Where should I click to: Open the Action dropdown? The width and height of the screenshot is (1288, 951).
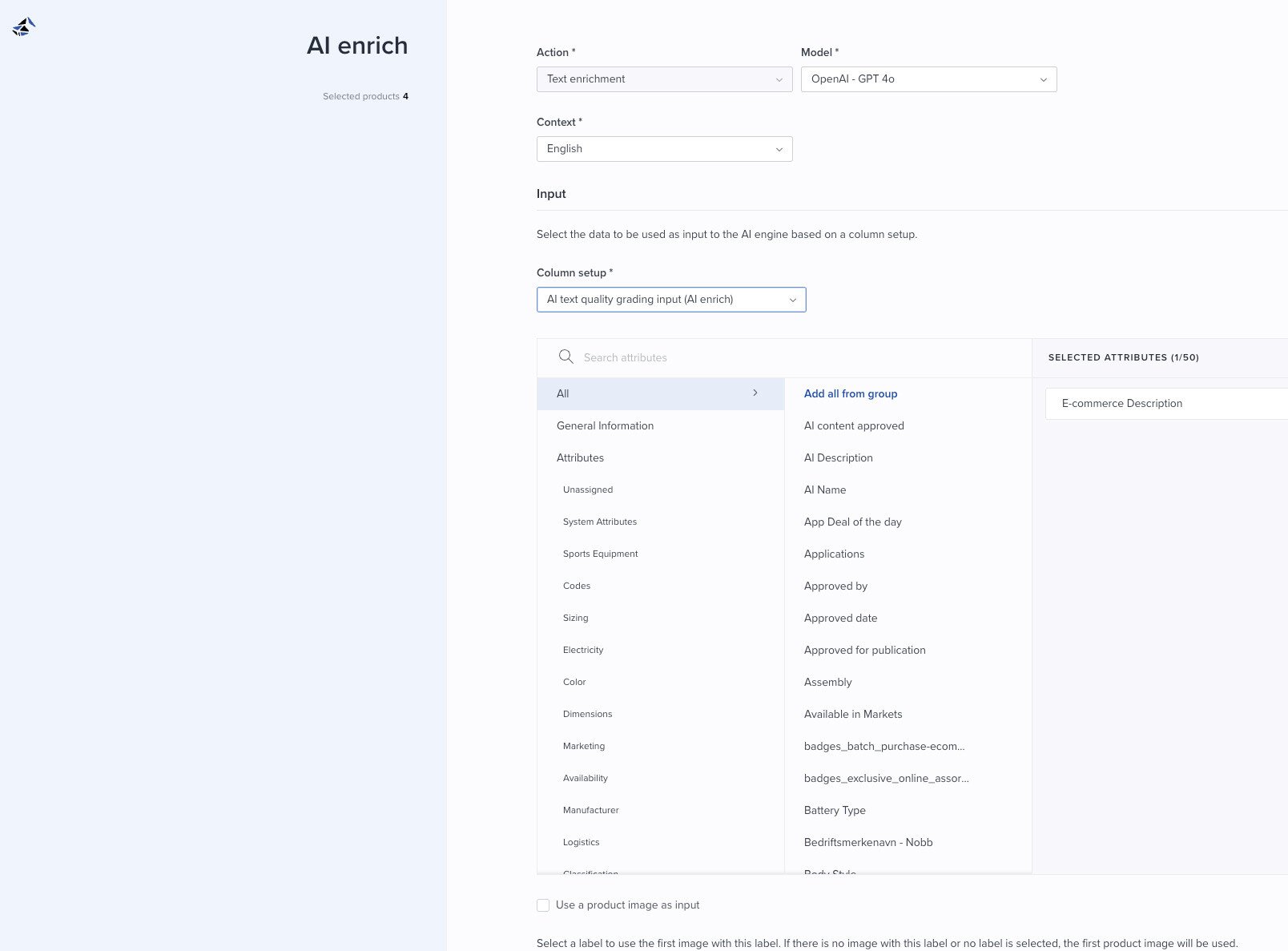tap(664, 79)
